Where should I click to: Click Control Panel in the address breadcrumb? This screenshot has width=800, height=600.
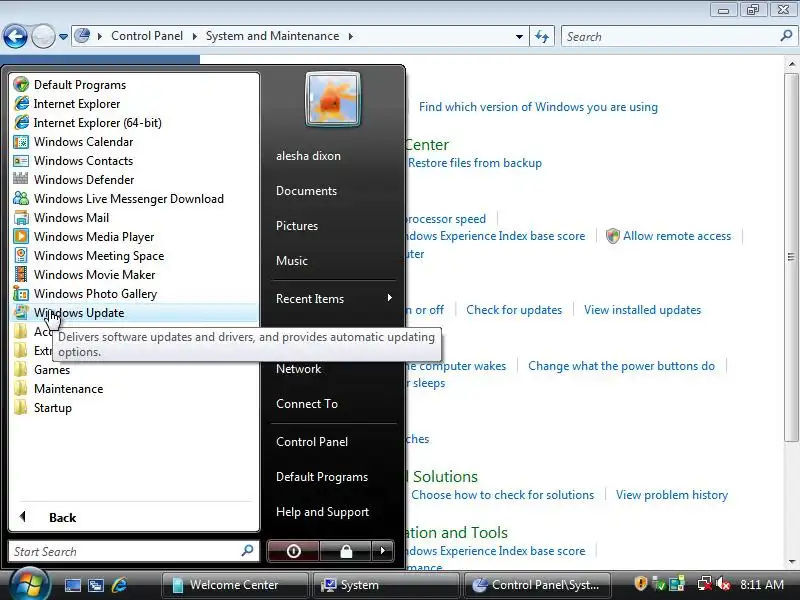[x=147, y=36]
